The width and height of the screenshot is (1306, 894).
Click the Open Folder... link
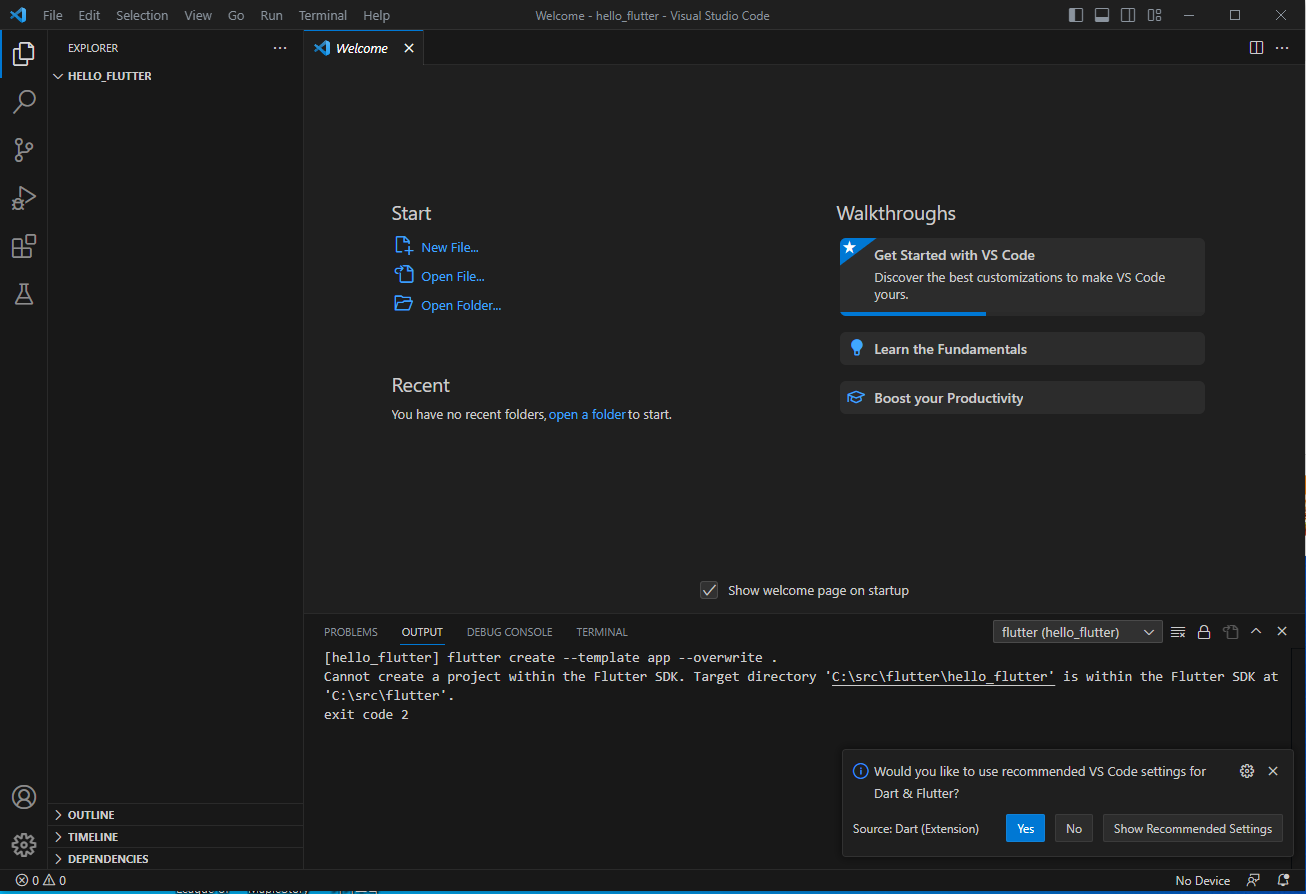click(461, 305)
